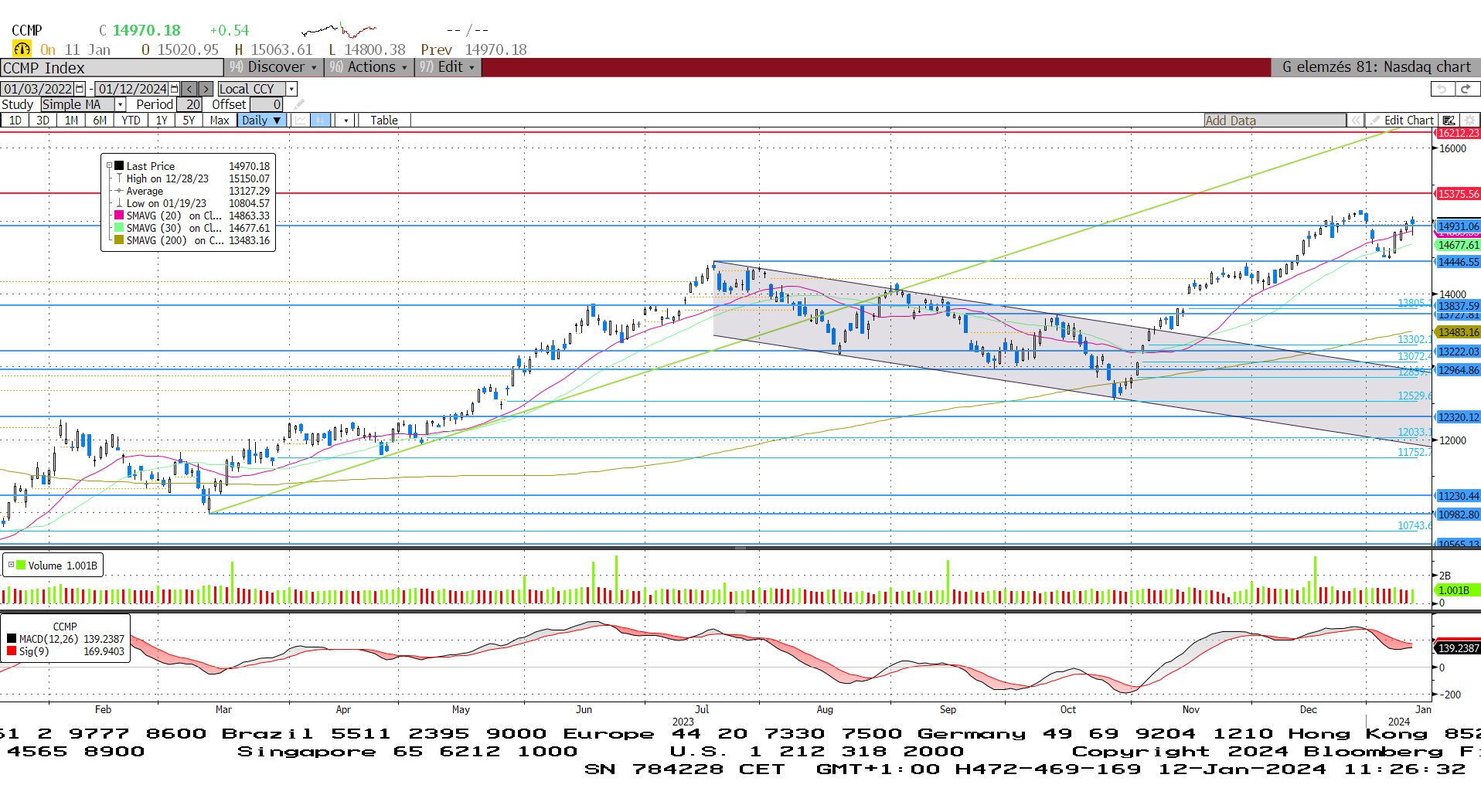Expand the Discover menu
Image resolution: width=1481 pixels, height=812 pixels.
click(274, 67)
